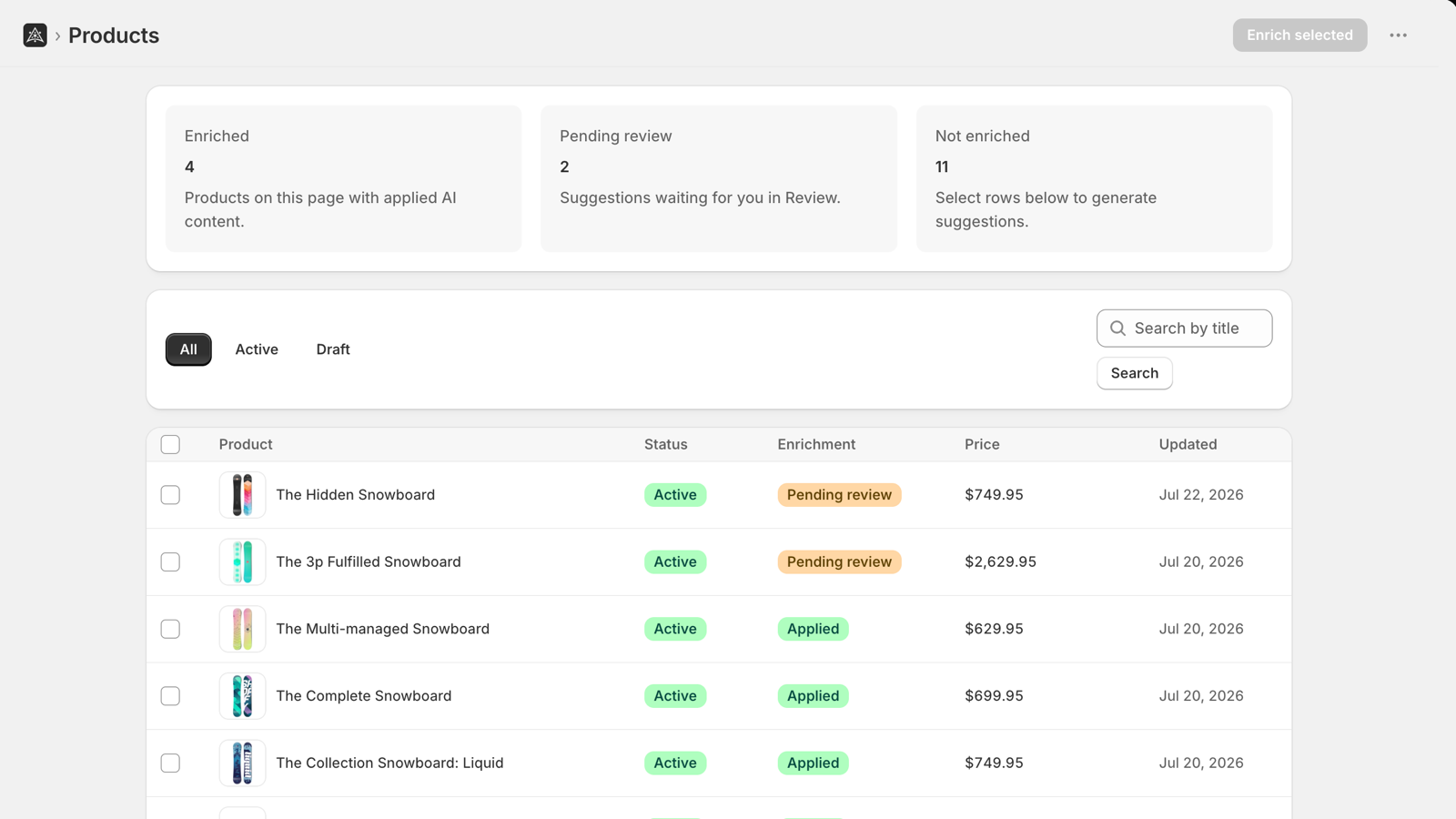1456x819 pixels.
Task: Check the box for The Hidden Snowboard
Action: pyautogui.click(x=170, y=495)
